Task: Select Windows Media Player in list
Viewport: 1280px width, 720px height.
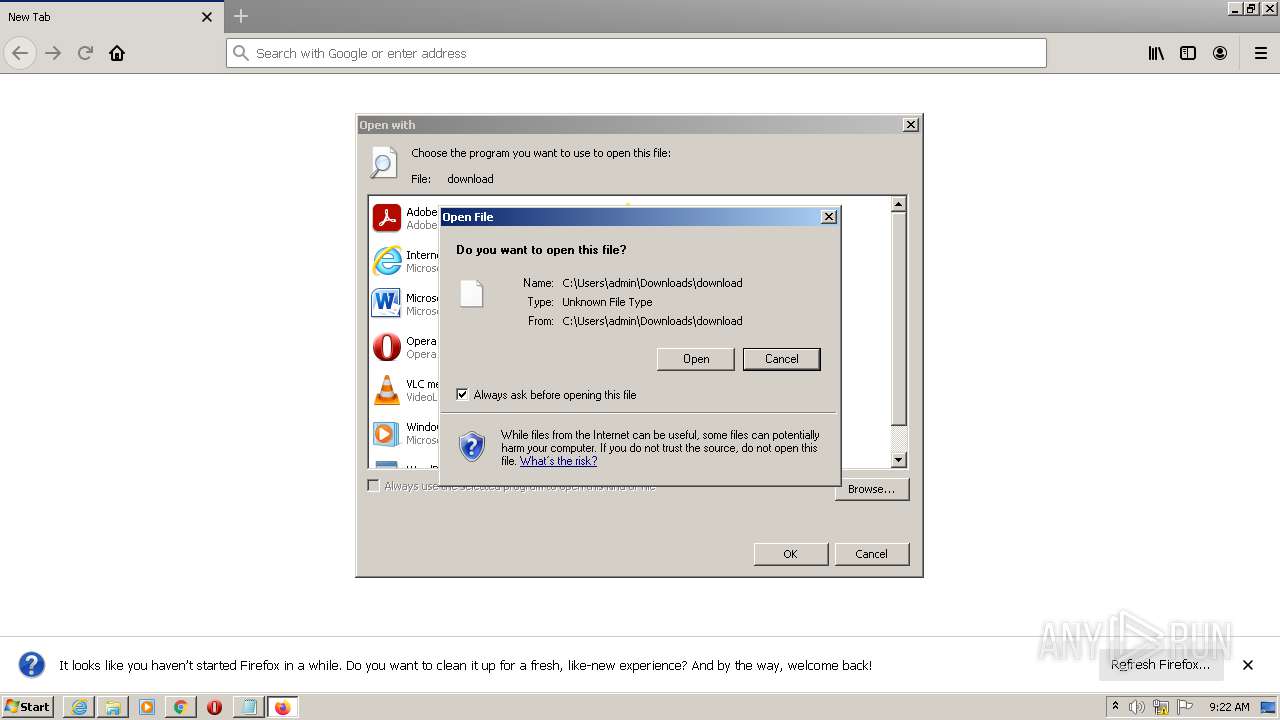Action: 405,433
